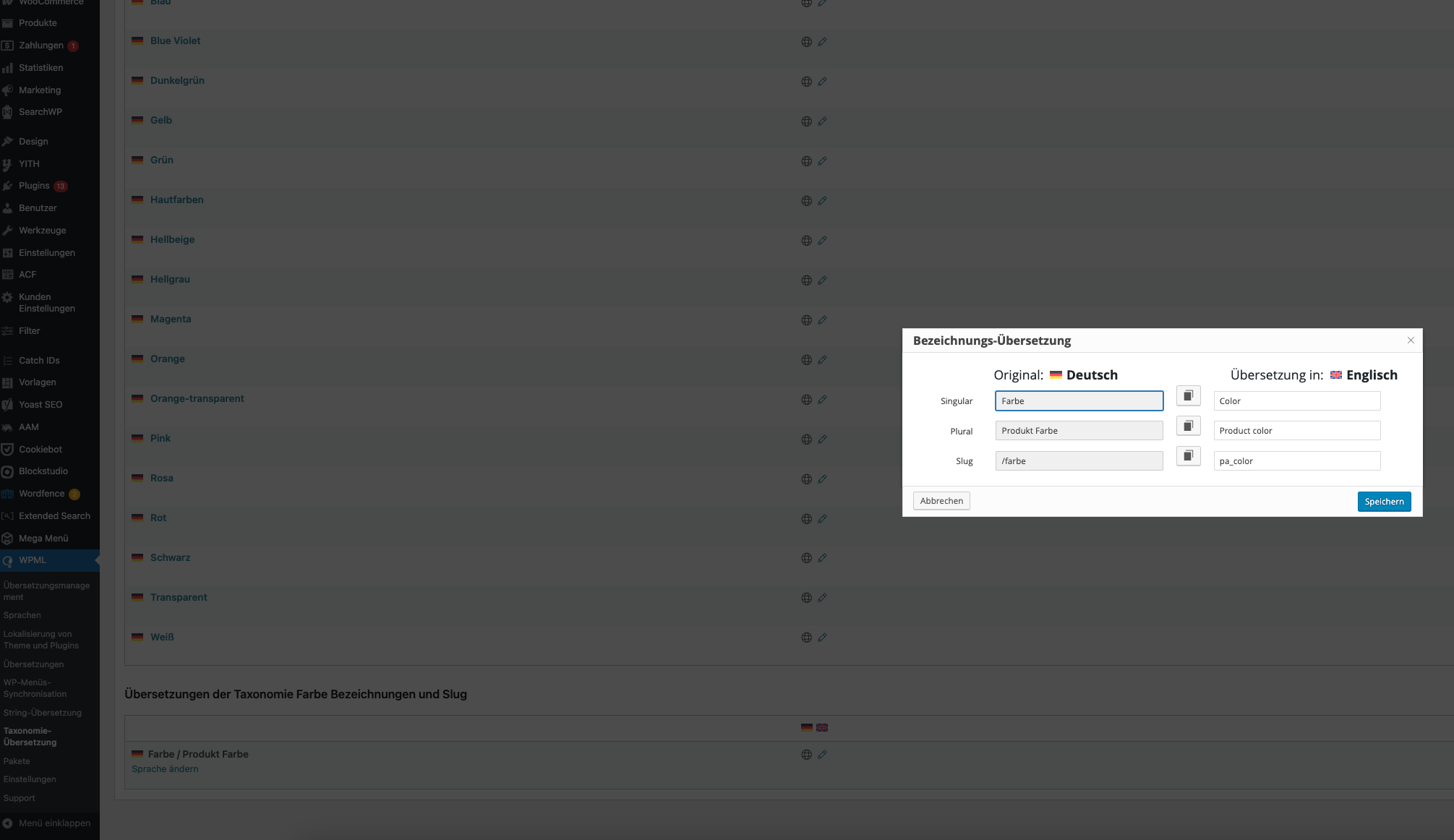
Task: Click copy-from-original icon for Slug
Action: pyautogui.click(x=1188, y=455)
